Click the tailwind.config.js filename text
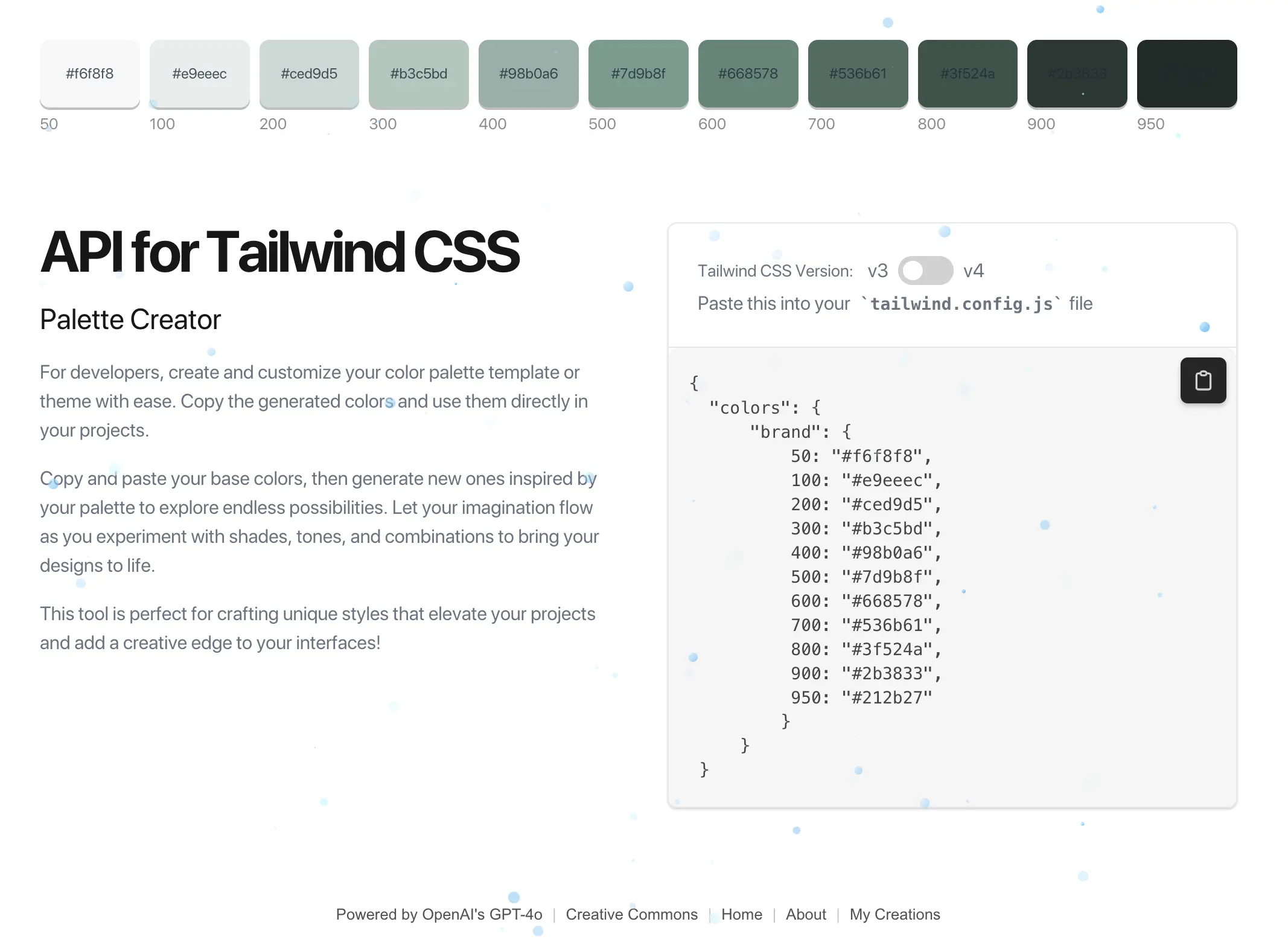This screenshot has width=1288, height=948. coord(961,304)
